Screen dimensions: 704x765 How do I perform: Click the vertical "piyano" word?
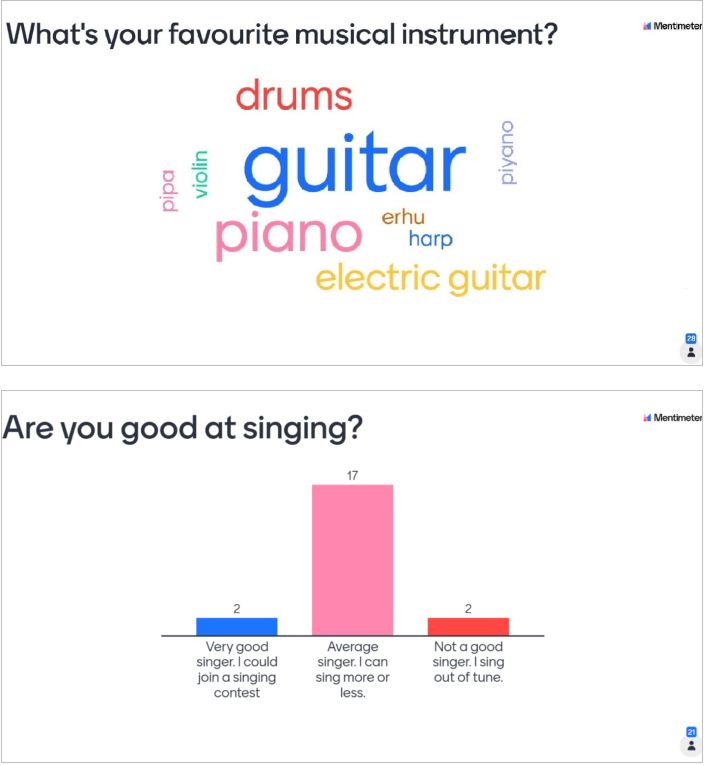point(507,152)
